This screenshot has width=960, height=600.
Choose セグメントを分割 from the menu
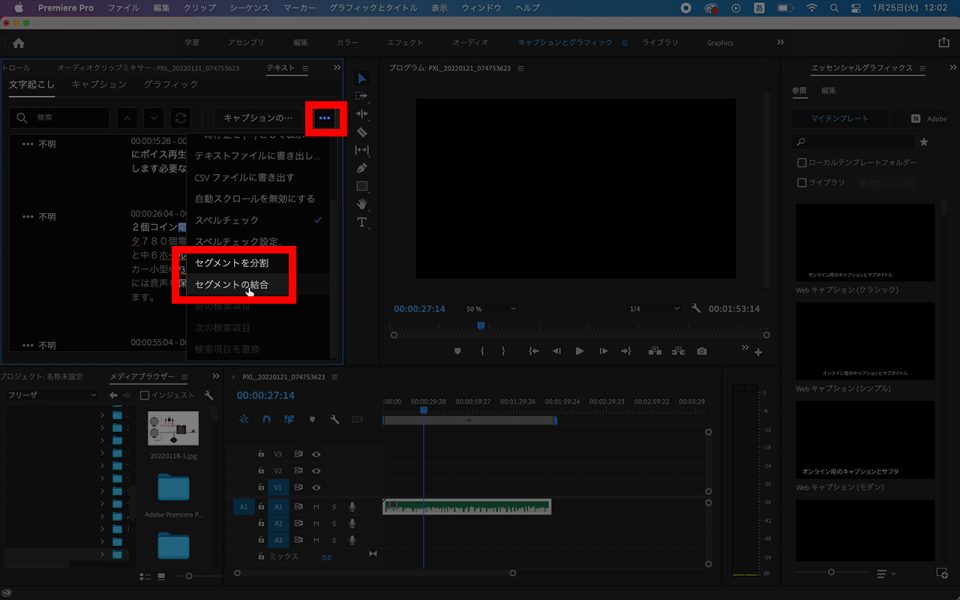[x=231, y=263]
